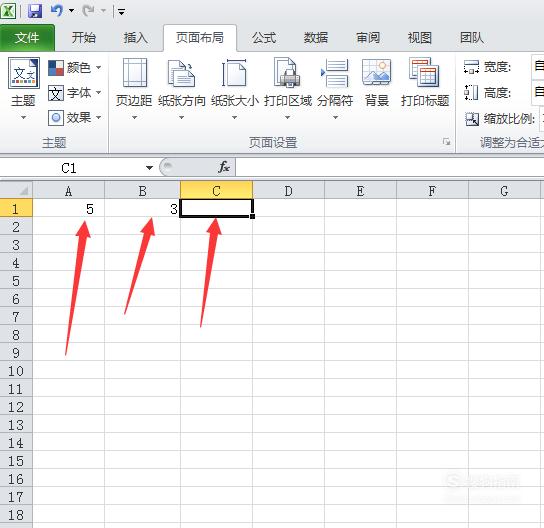Open the 页边距 margins icon
The height and width of the screenshot is (528, 544).
(x=135, y=73)
